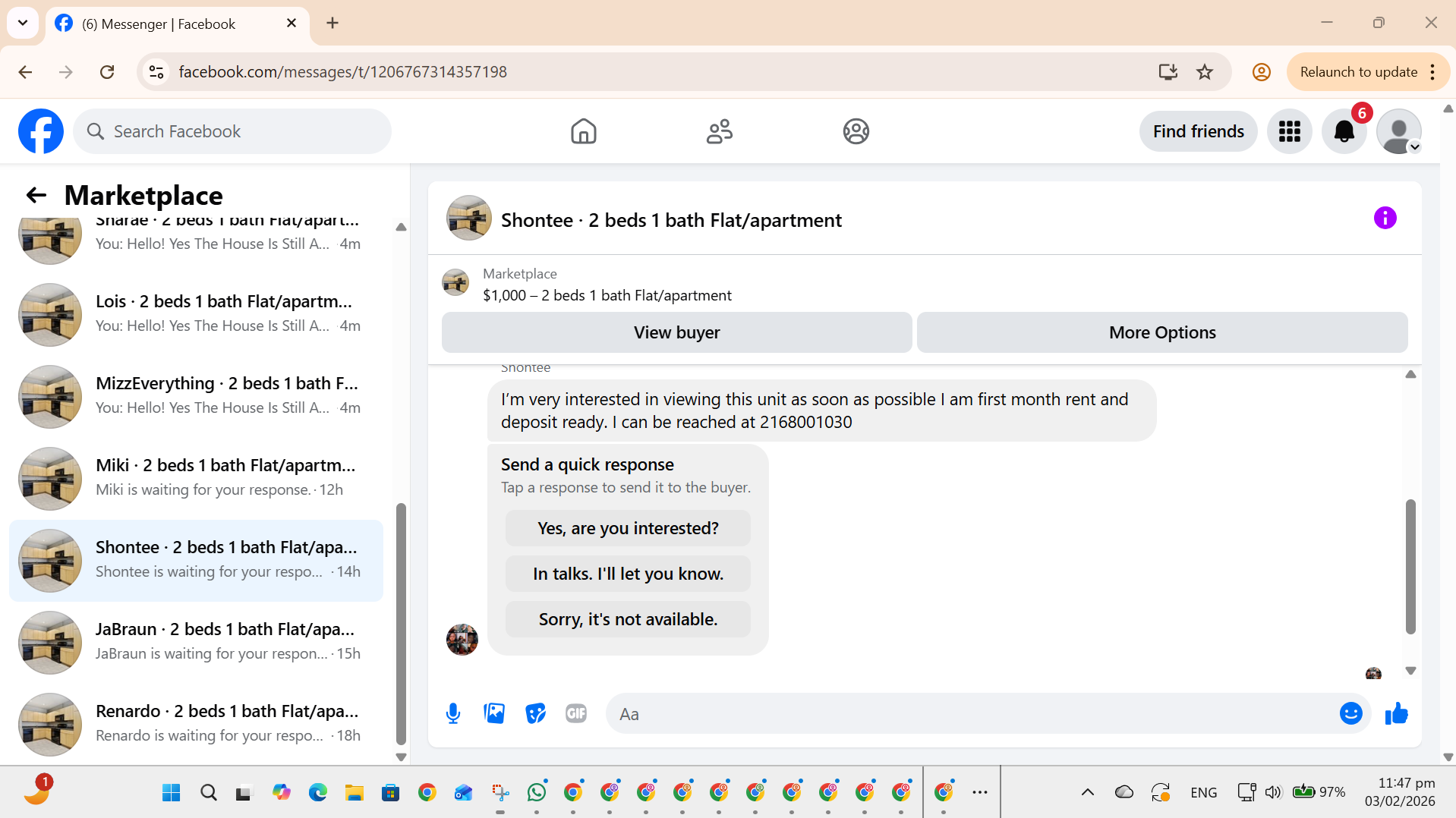Open account profile avatar menu
Screen dimensions: 1456x818
(x=1398, y=131)
